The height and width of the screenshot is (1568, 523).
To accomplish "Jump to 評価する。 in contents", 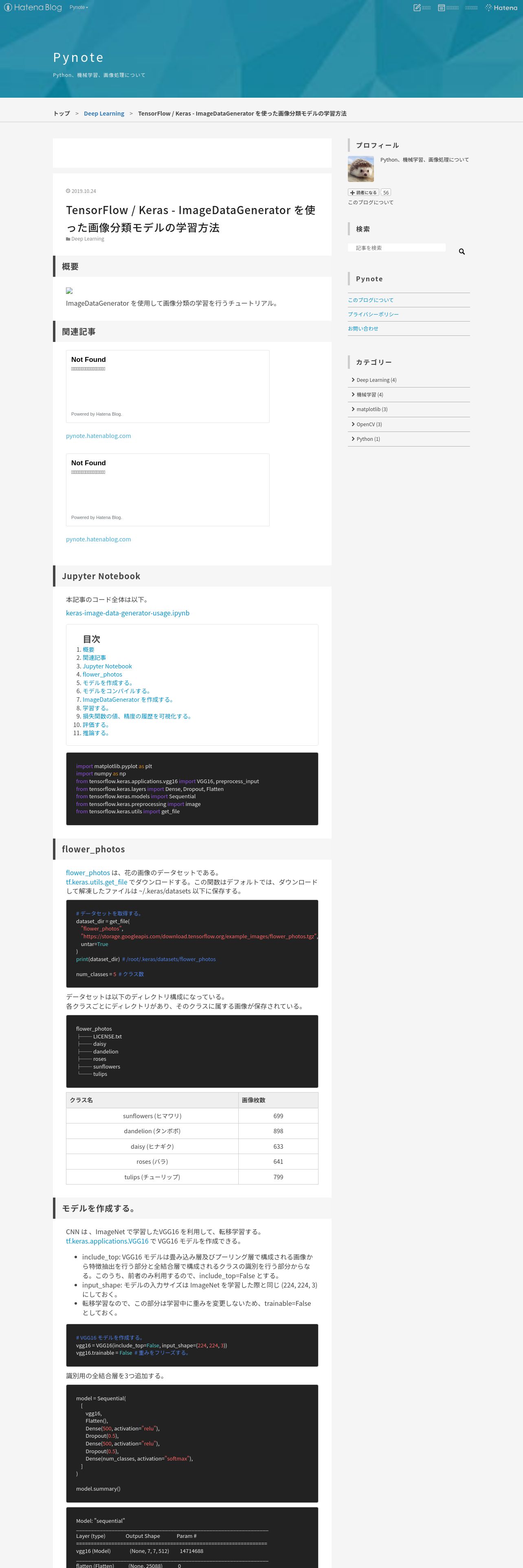I will click(x=96, y=725).
